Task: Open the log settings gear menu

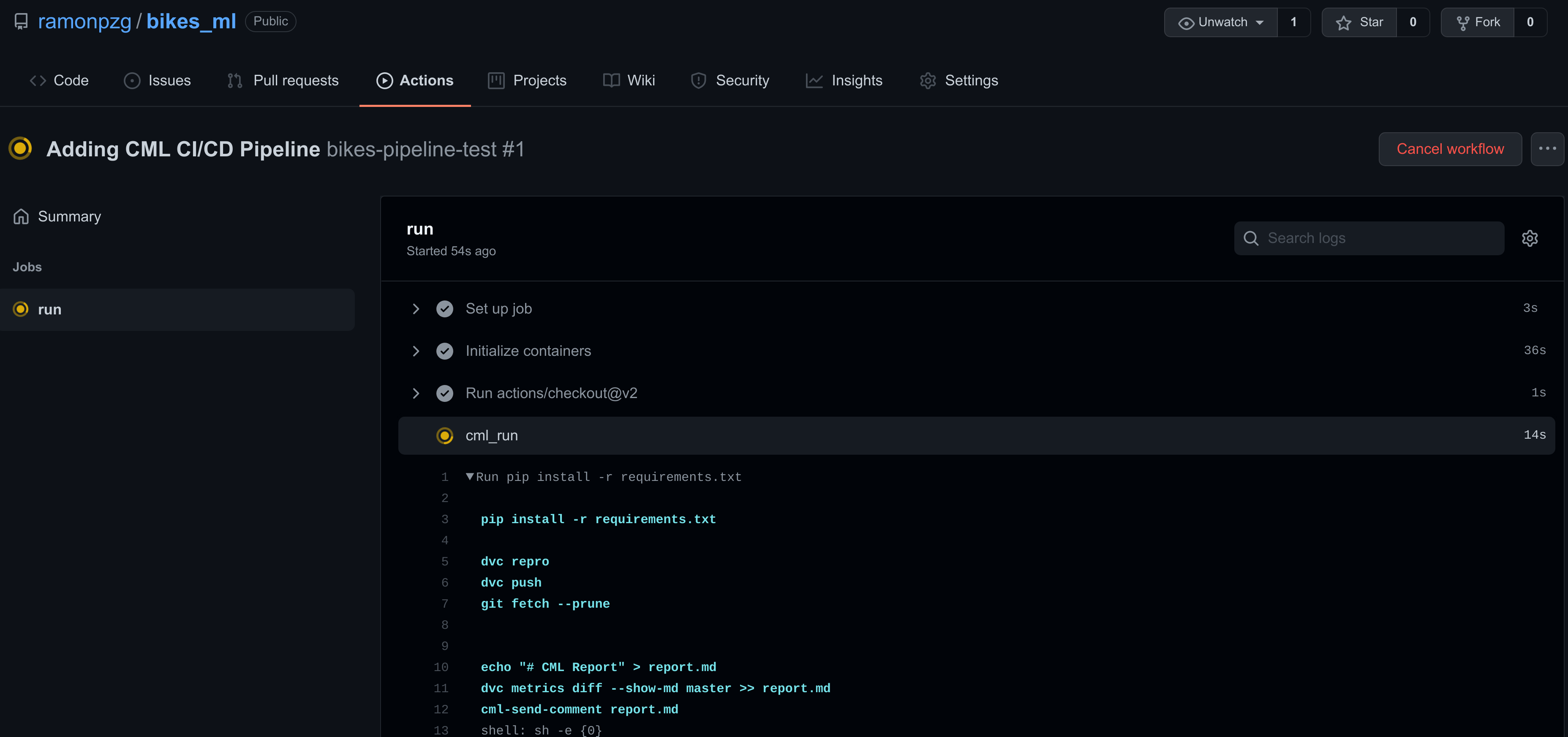Action: click(x=1530, y=238)
